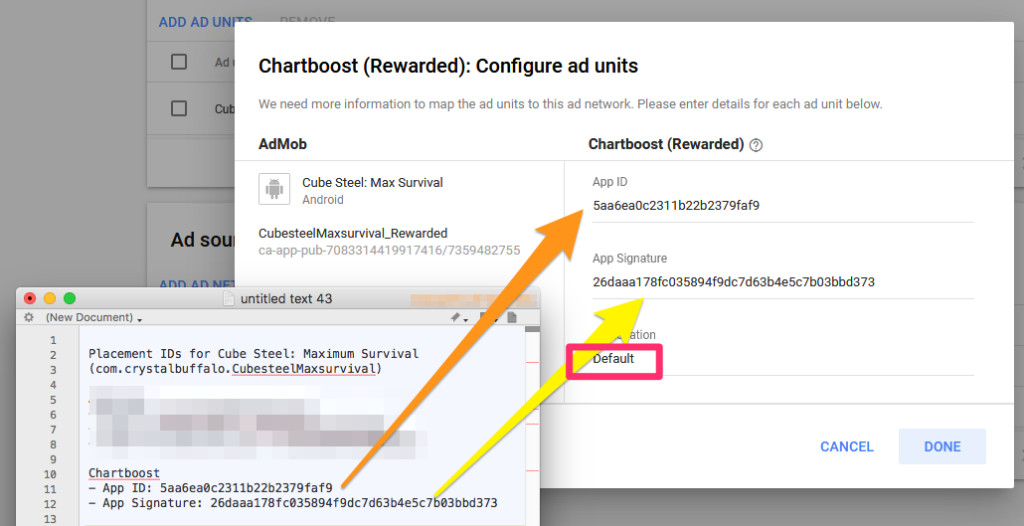Click the DONE button
The width and height of the screenshot is (1024, 526).
coord(942,446)
